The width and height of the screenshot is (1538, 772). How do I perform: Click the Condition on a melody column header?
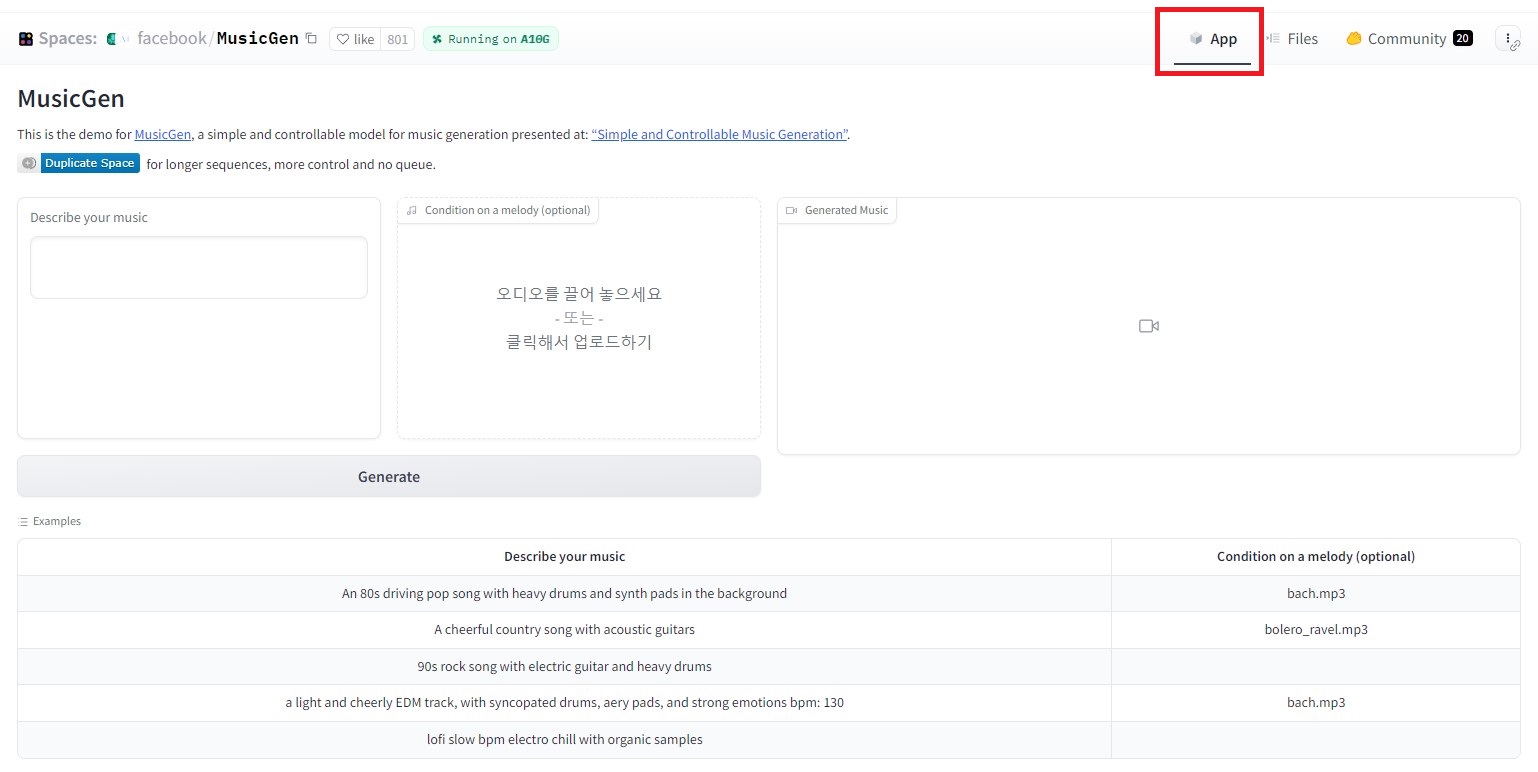(1316, 557)
